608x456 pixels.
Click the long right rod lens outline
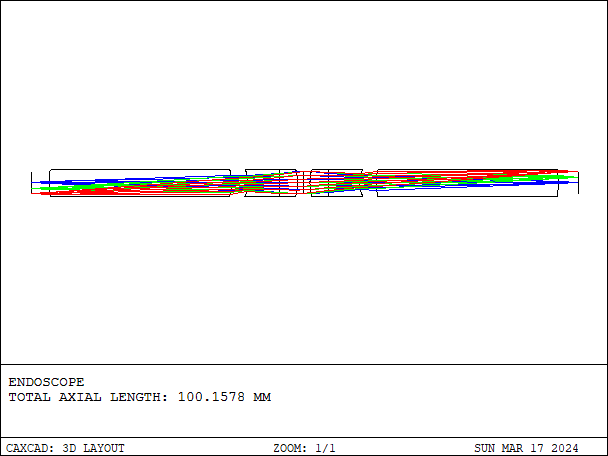(x=468, y=183)
